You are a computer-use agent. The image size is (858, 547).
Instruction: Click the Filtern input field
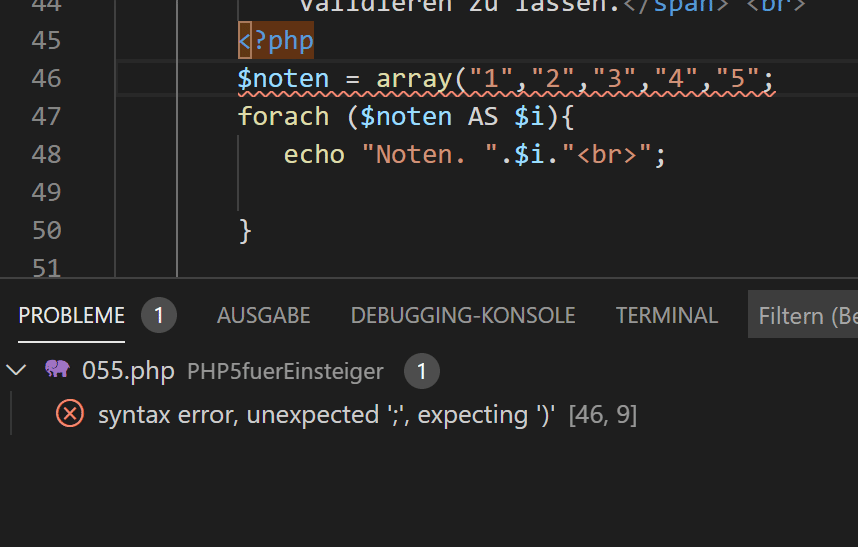[x=803, y=315]
